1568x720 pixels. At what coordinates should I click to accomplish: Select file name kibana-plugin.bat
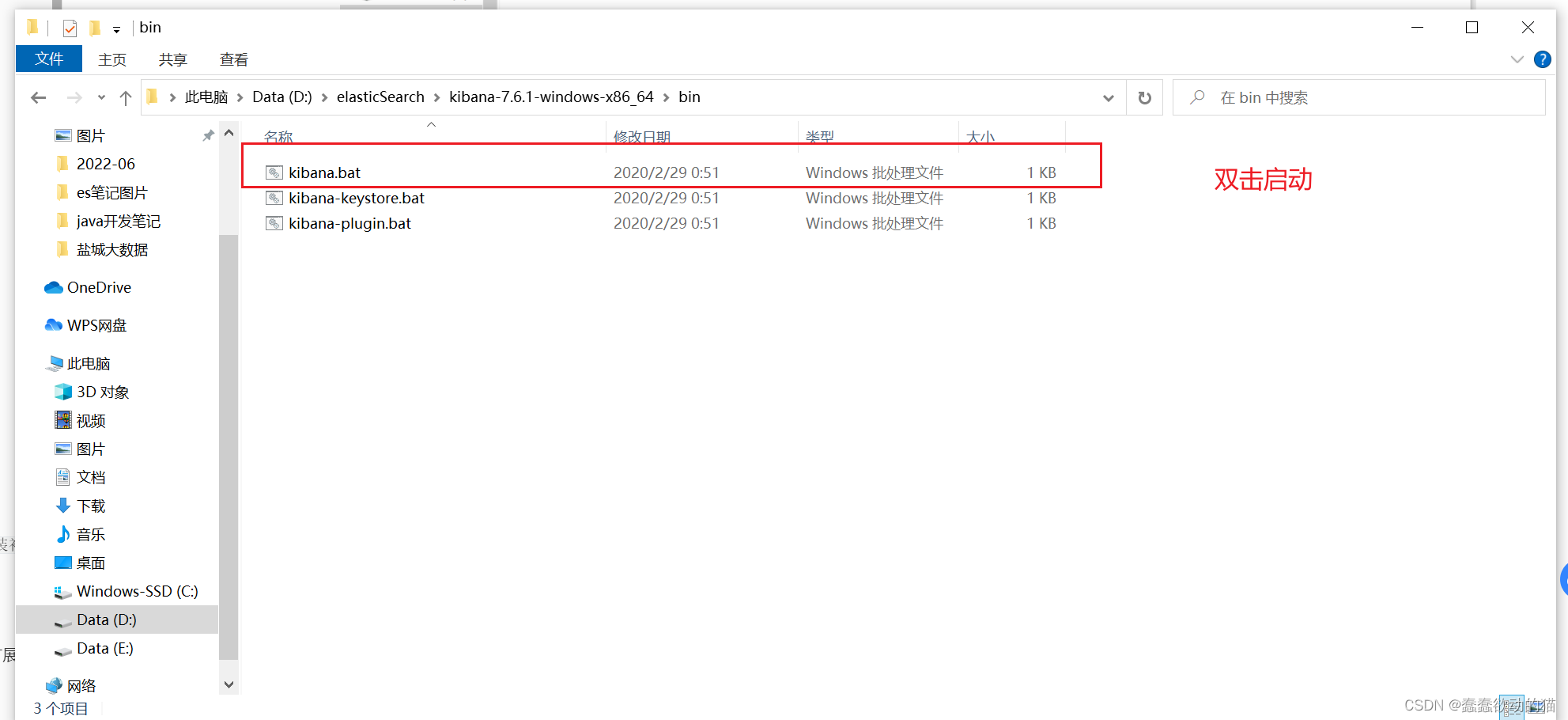tap(349, 223)
